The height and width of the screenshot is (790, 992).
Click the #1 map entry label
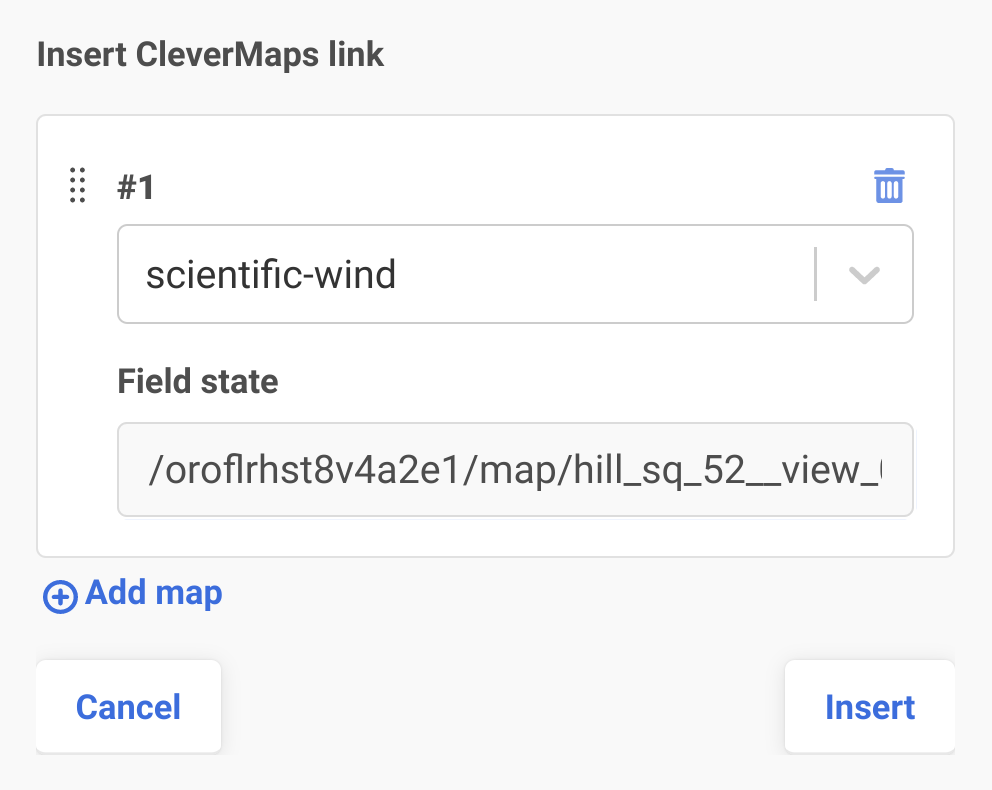point(136,187)
